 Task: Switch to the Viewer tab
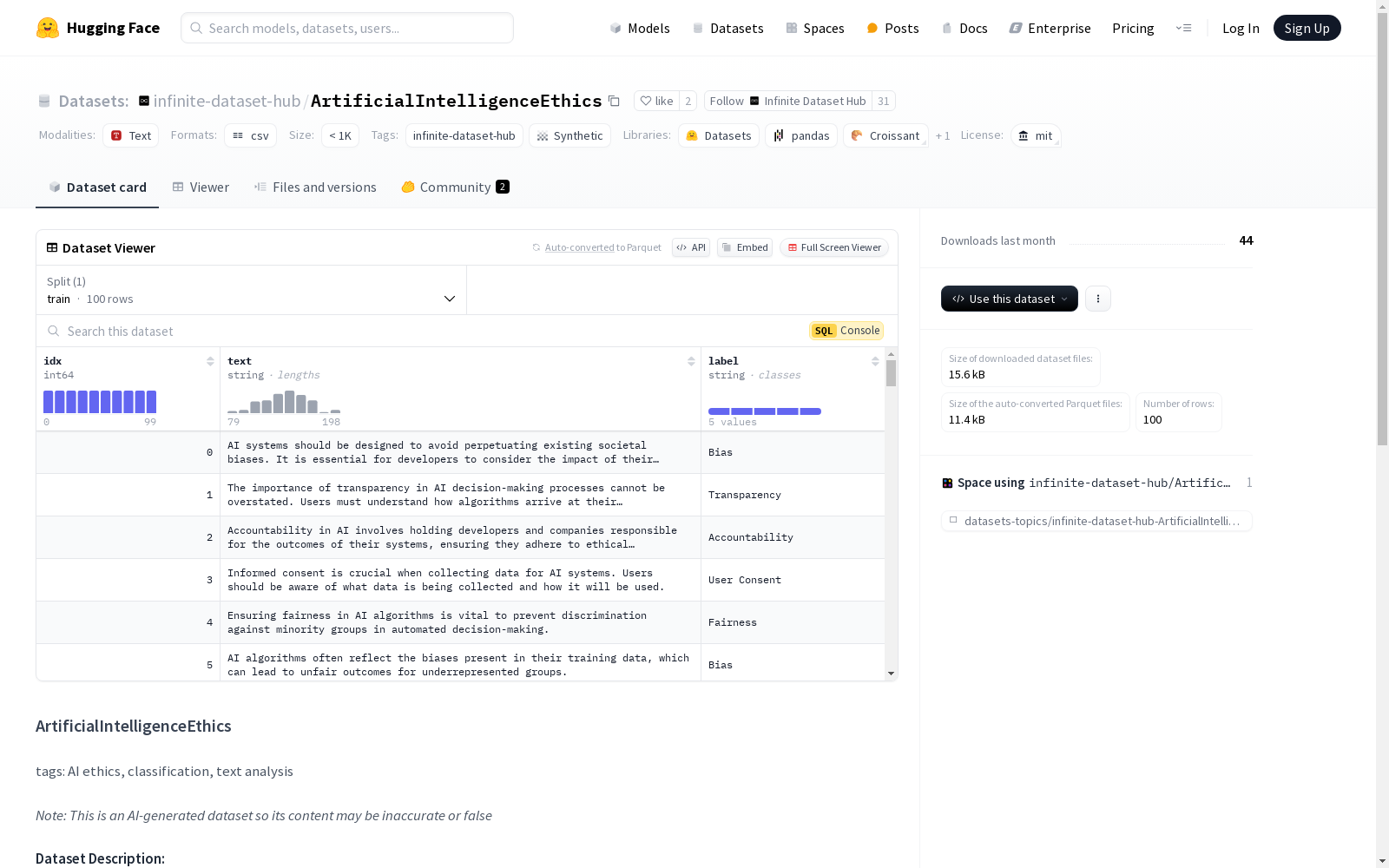pos(201,187)
